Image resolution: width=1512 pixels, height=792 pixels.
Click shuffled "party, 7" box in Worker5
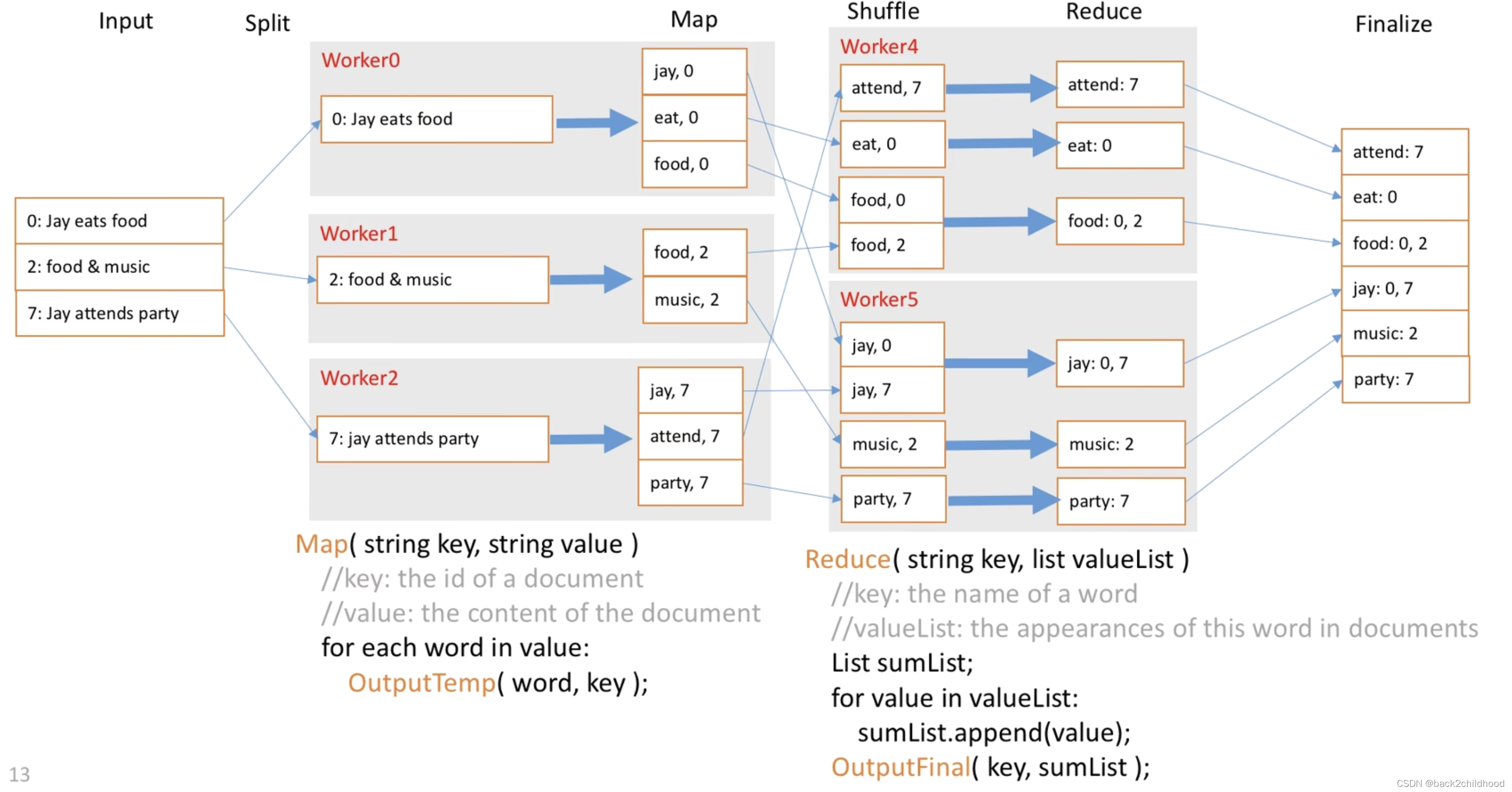pyautogui.click(x=893, y=499)
